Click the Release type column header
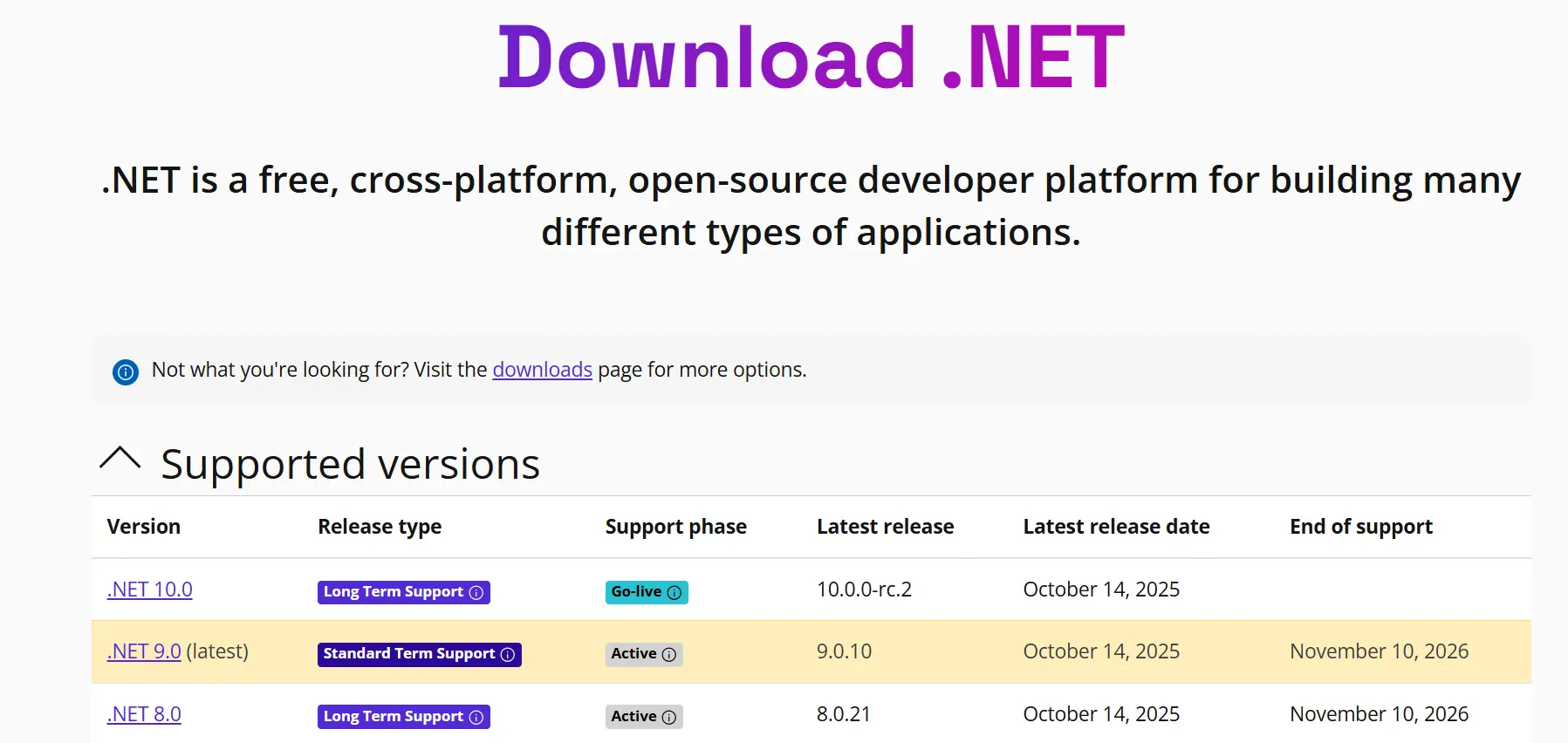Viewport: 1568px width, 743px height. coord(380,527)
